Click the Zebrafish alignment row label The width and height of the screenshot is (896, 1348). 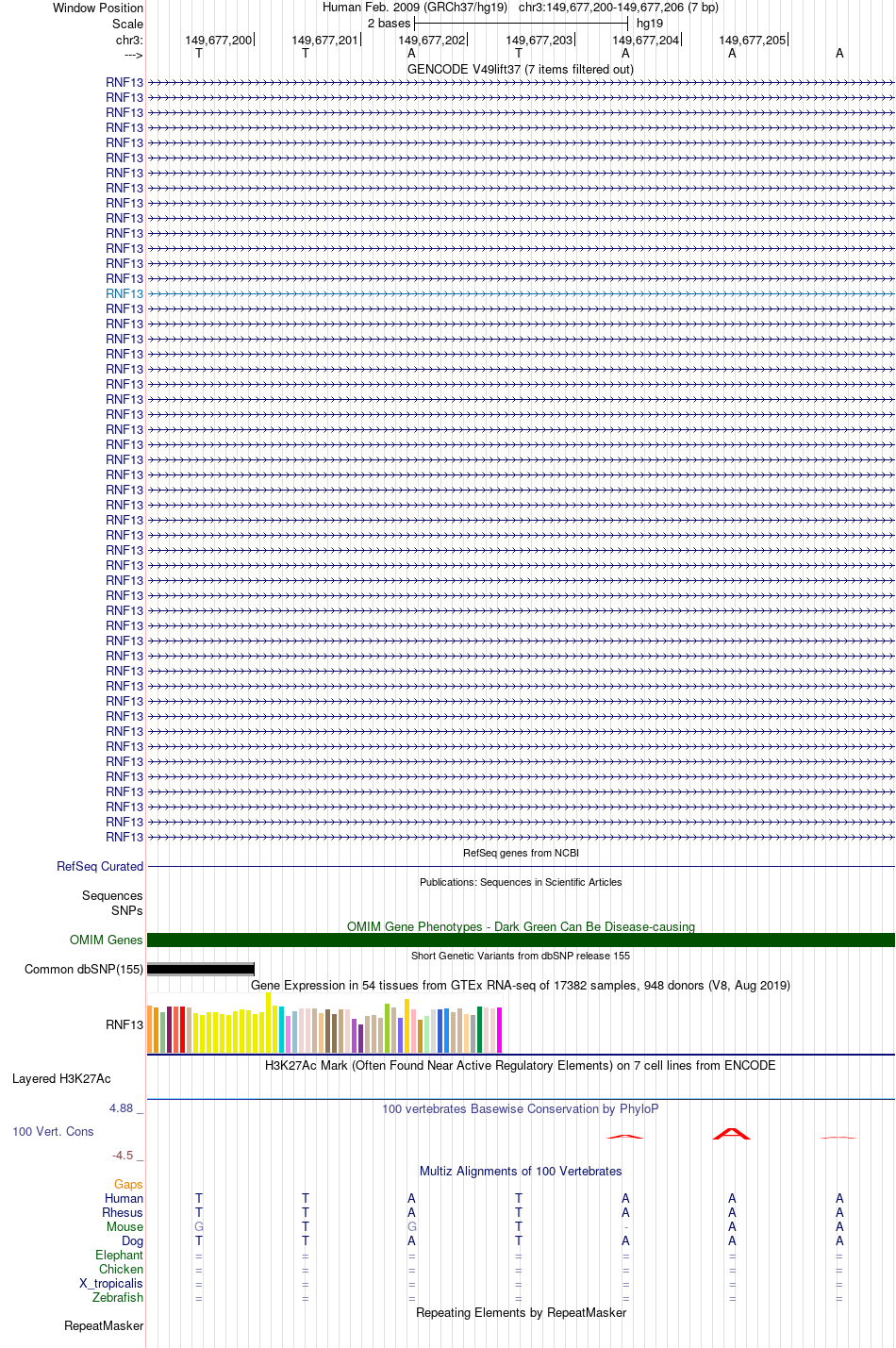point(118,1297)
